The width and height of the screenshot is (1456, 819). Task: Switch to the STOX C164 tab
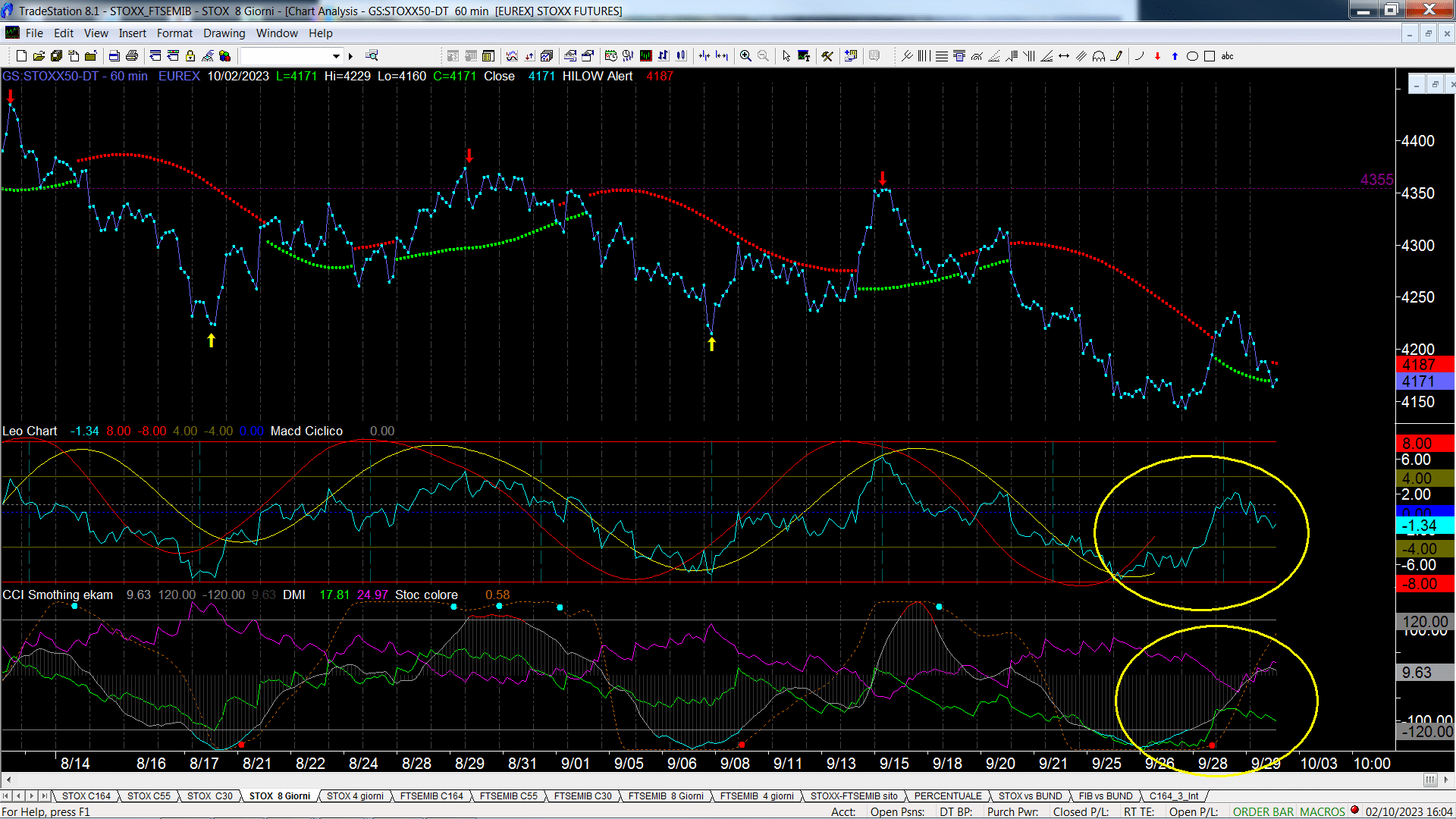point(86,796)
